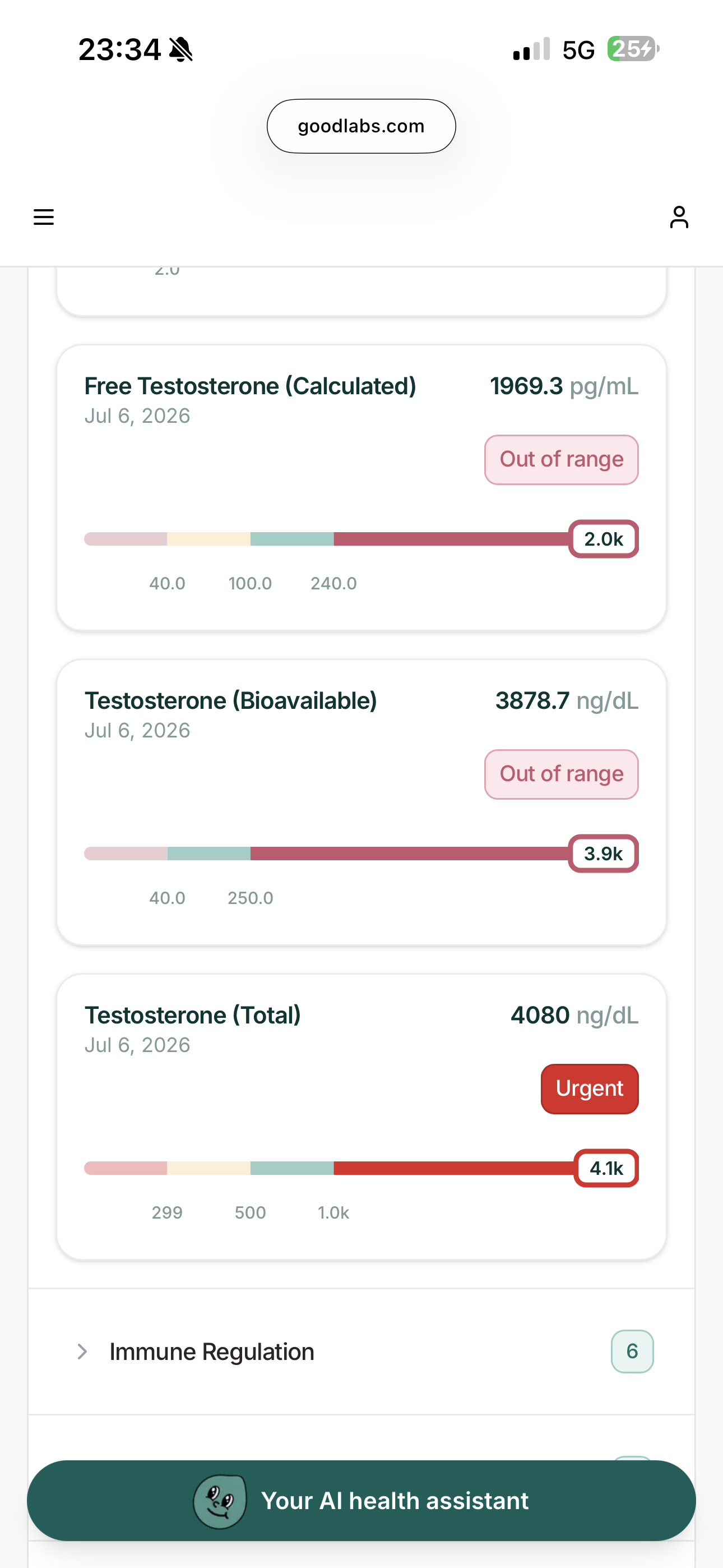Image resolution: width=723 pixels, height=1568 pixels.
Task: Tap the 4.1k marker on Total Testosterone bar
Action: [x=606, y=1168]
